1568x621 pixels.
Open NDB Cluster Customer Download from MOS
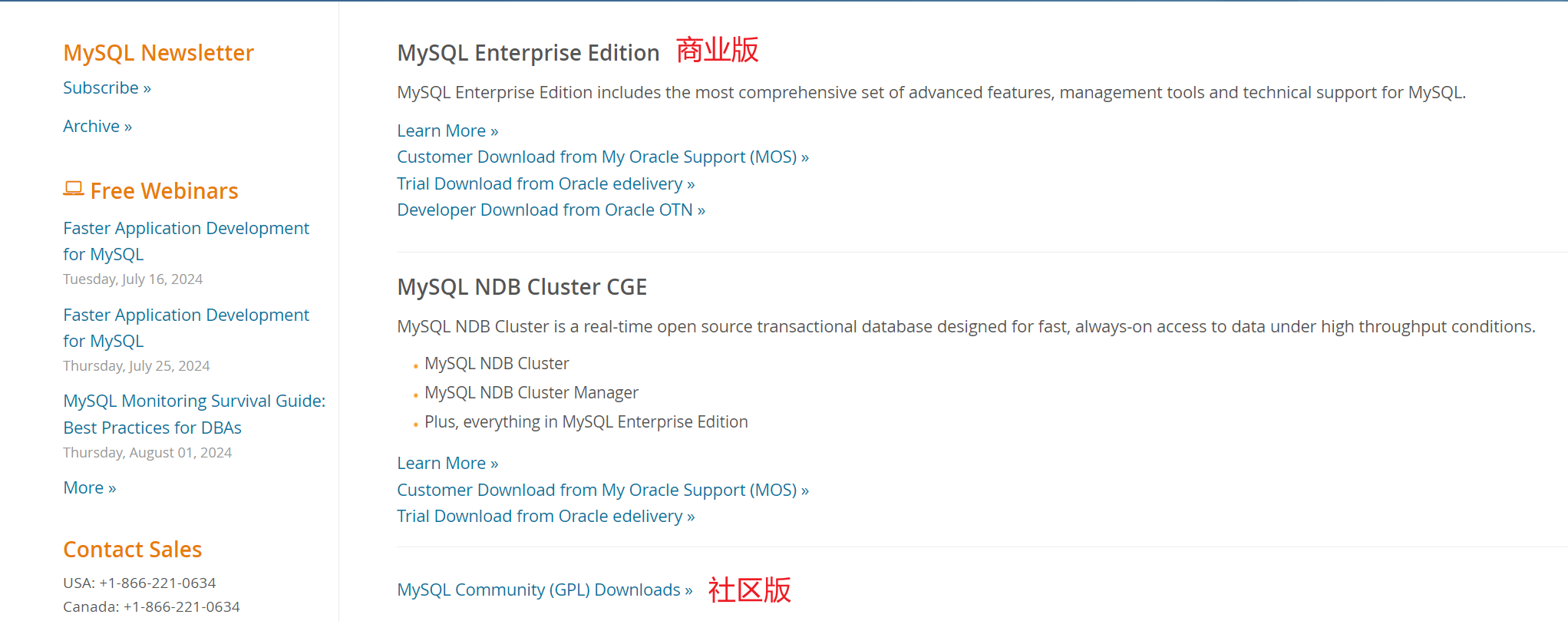[x=602, y=491]
